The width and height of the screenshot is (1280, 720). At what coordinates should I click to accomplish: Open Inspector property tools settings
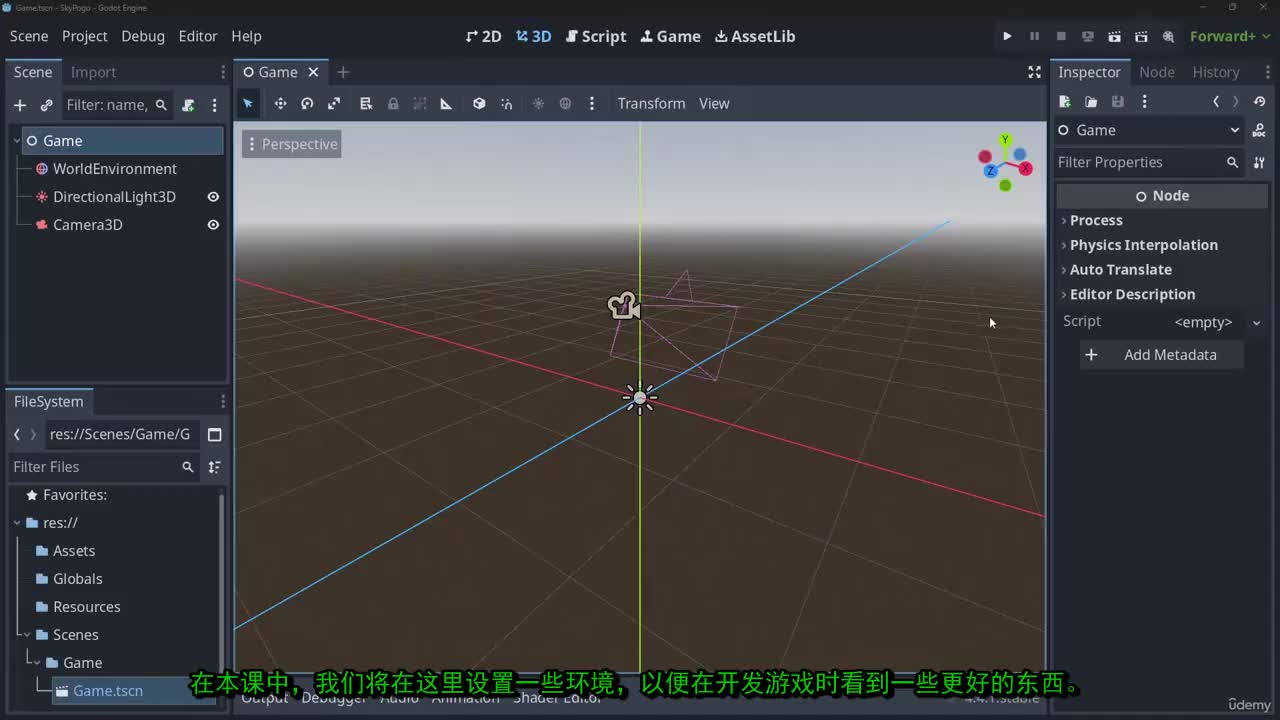1259,162
